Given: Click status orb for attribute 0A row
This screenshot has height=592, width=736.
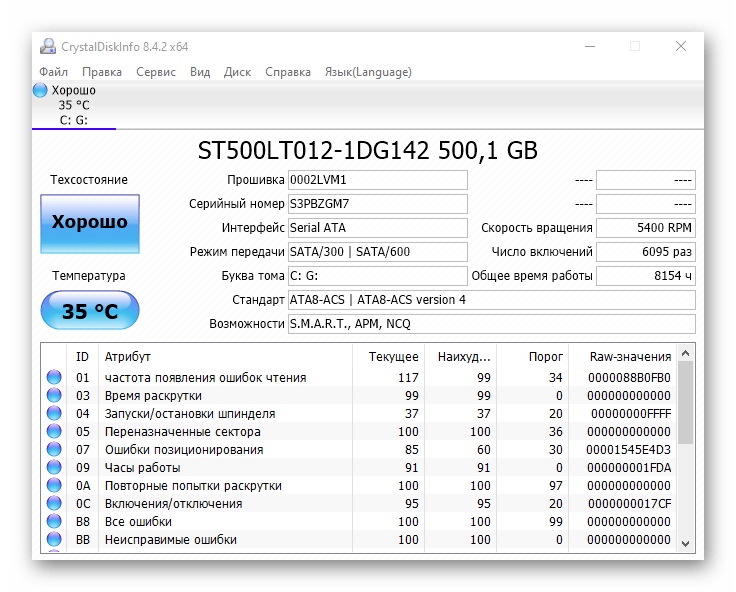Looking at the screenshot, I should (x=54, y=485).
